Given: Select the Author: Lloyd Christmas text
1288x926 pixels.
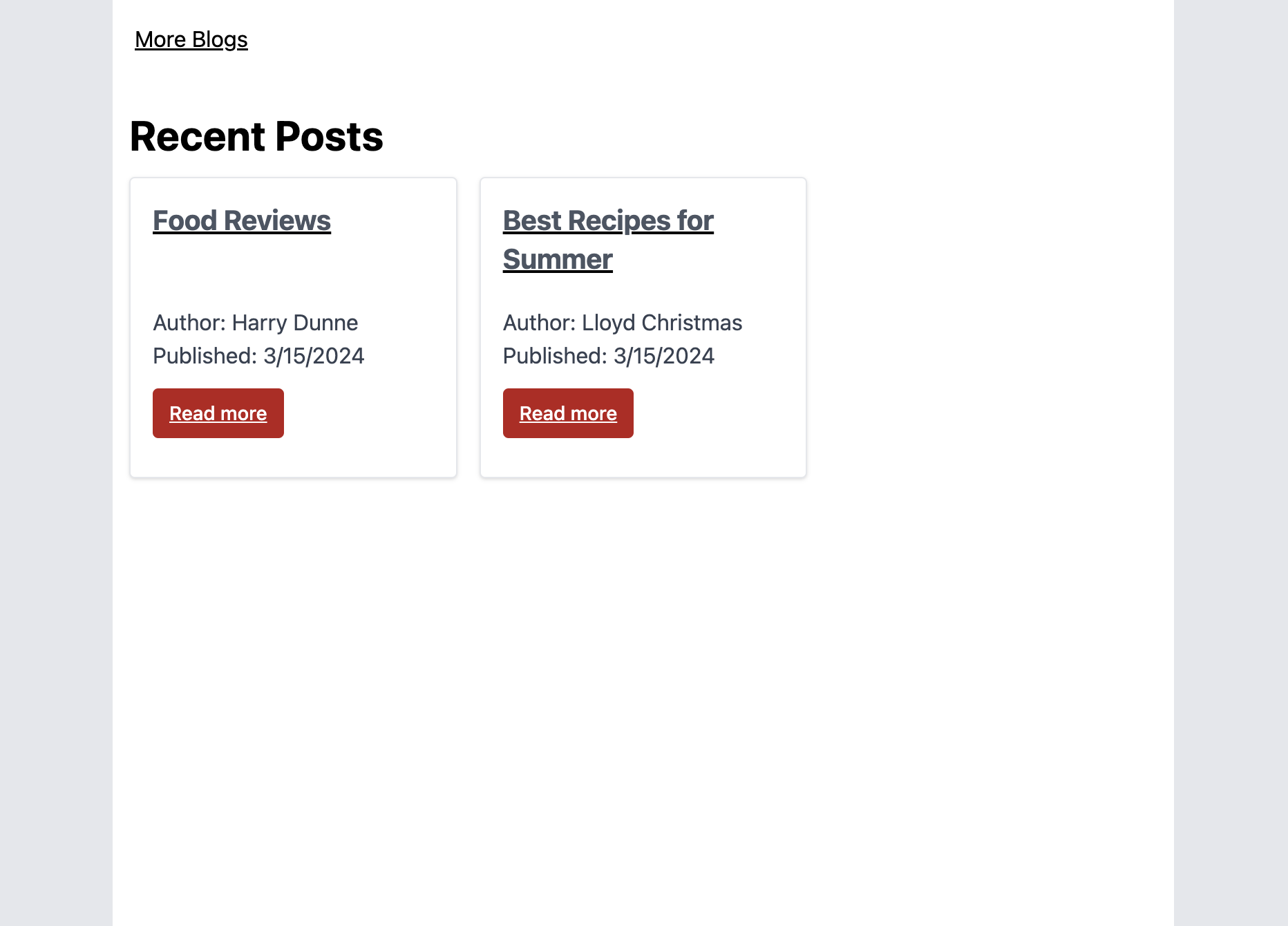Looking at the screenshot, I should [622, 323].
